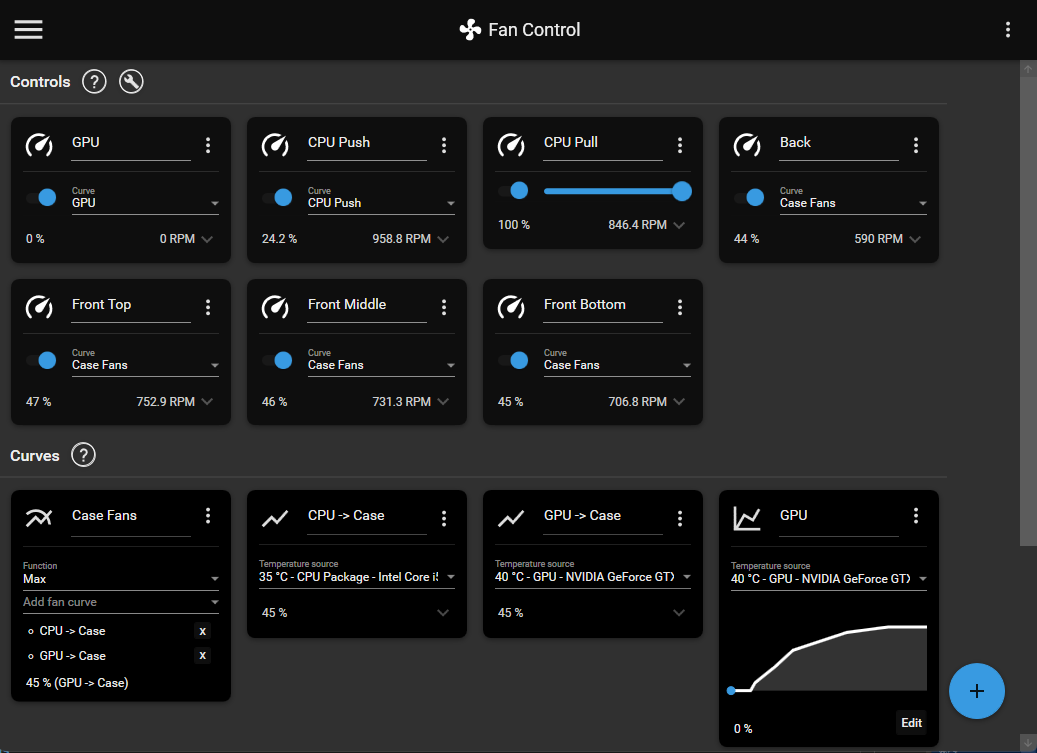Open the GPU control Curve dropdown

pos(145,200)
